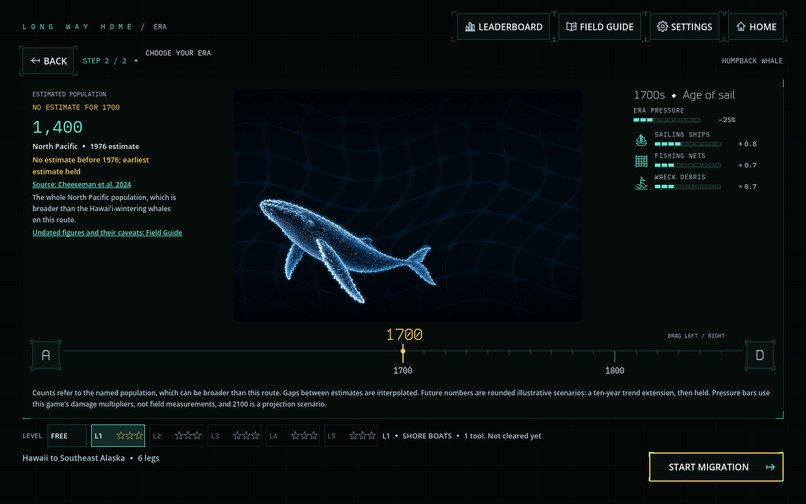Screen dimensions: 806x504
Task: Click the sailing ships icon
Action: (641, 139)
